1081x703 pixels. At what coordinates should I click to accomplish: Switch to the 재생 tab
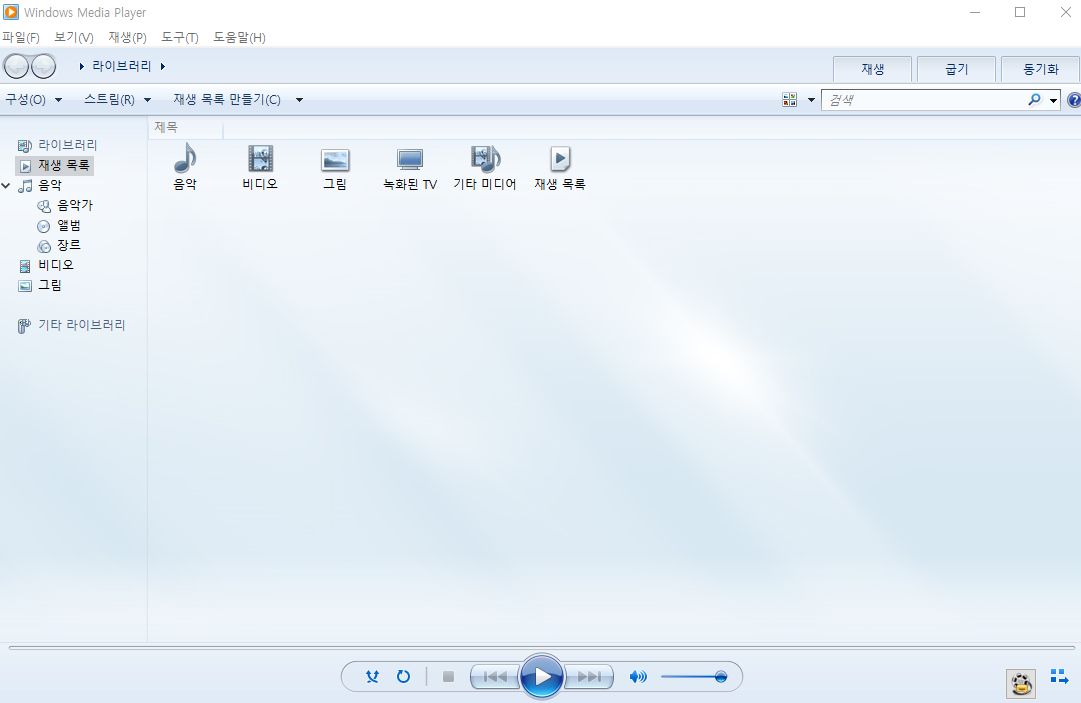click(872, 69)
